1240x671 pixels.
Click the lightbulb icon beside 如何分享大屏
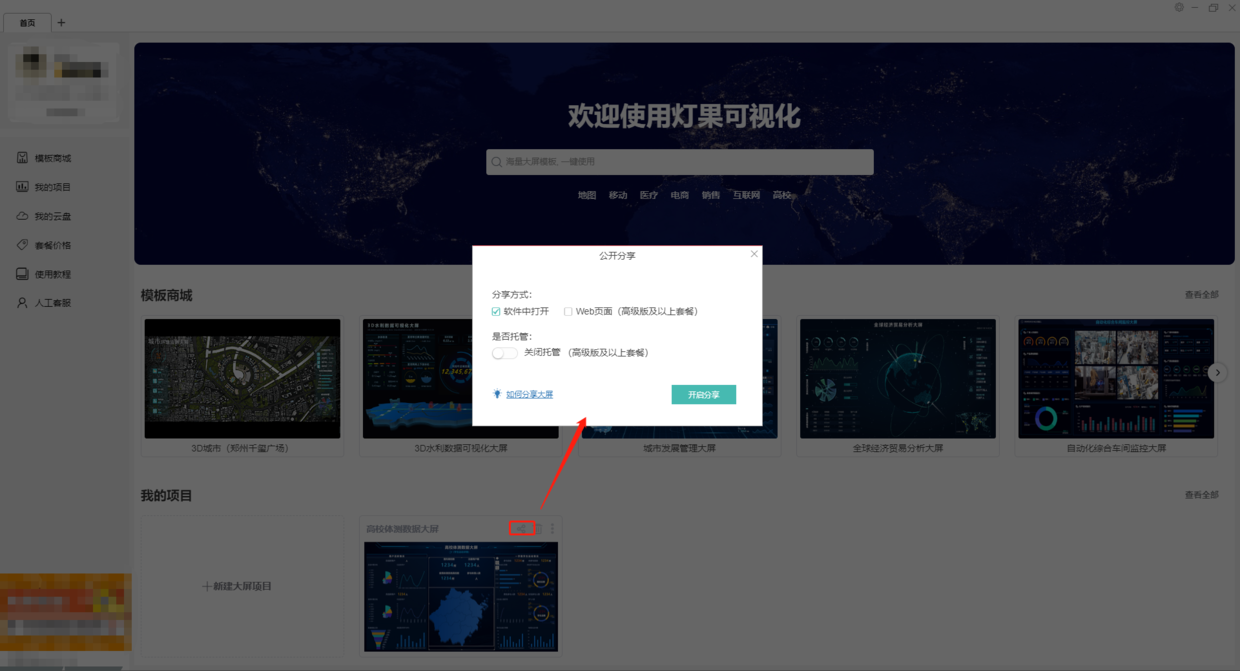pos(497,394)
